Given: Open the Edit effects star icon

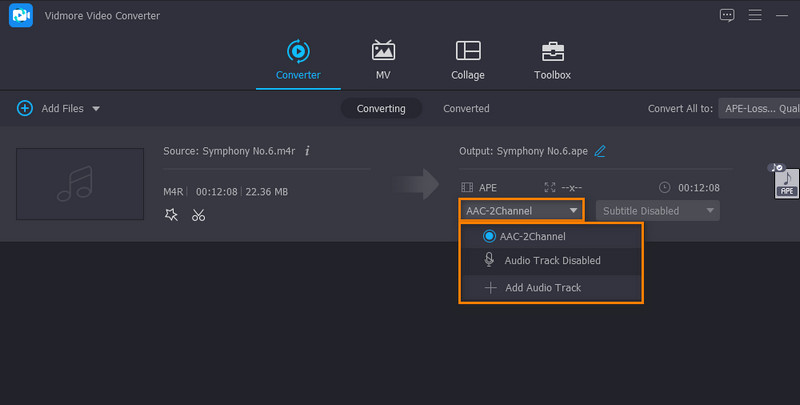Looking at the screenshot, I should 172,214.
